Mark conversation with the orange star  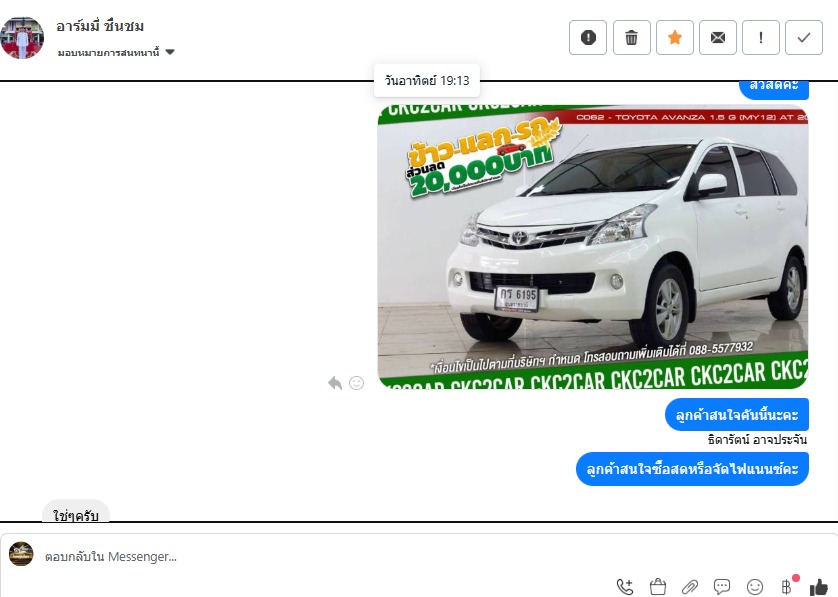click(675, 37)
